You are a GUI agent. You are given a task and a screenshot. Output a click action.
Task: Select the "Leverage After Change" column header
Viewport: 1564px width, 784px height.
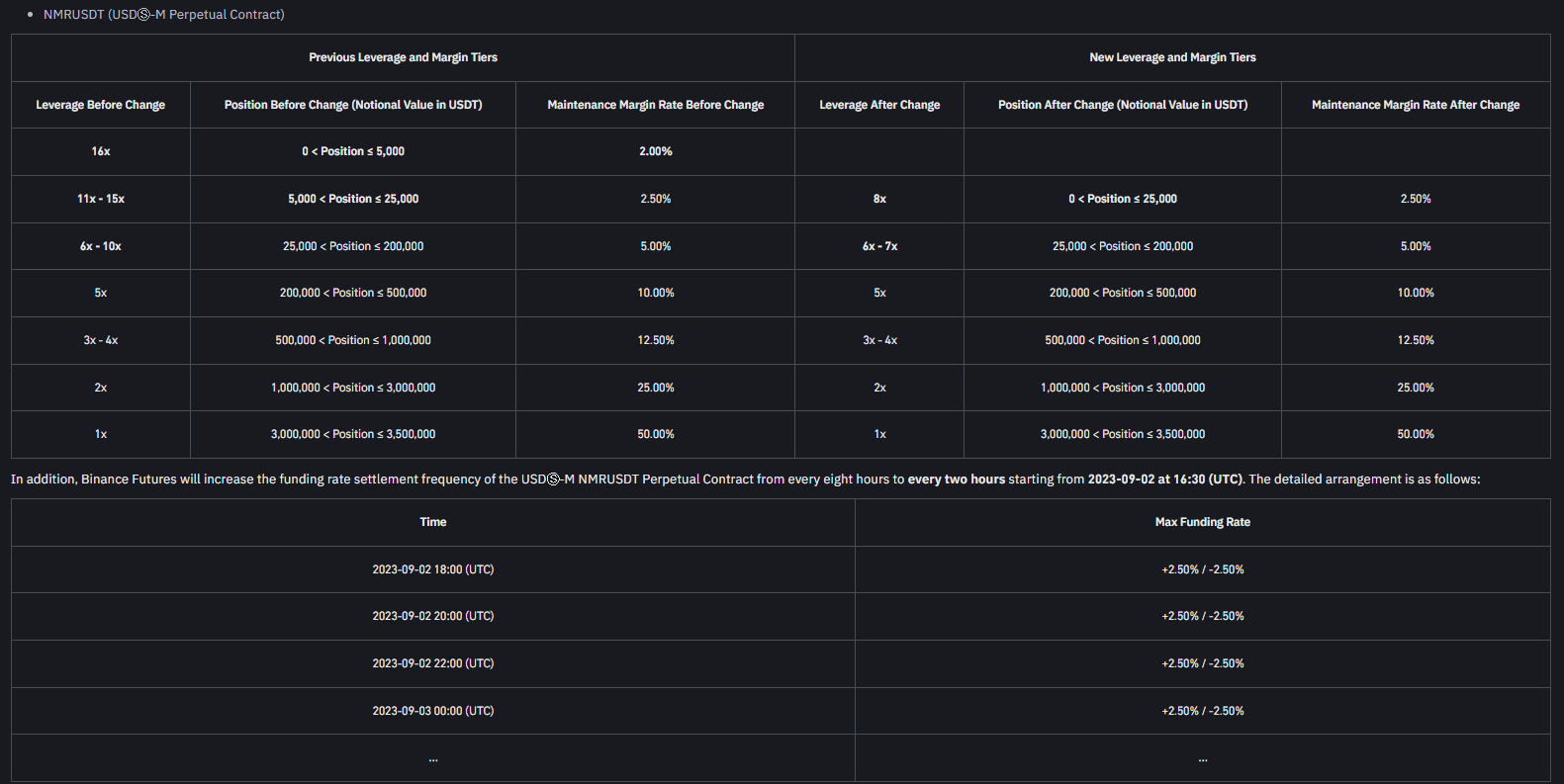click(879, 105)
